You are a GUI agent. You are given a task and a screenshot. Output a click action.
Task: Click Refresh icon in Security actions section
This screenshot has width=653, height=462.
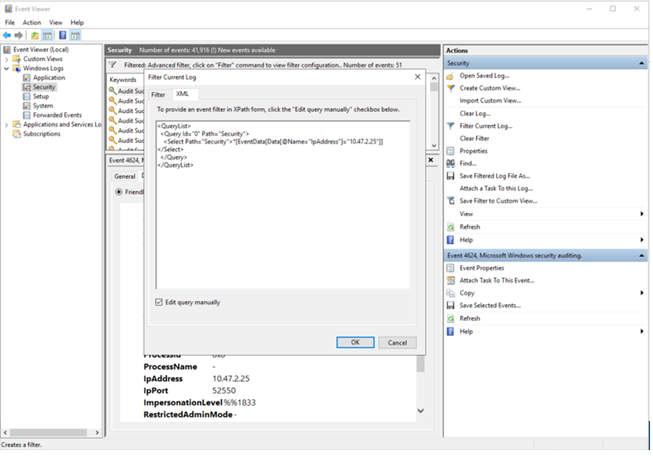pyautogui.click(x=450, y=227)
